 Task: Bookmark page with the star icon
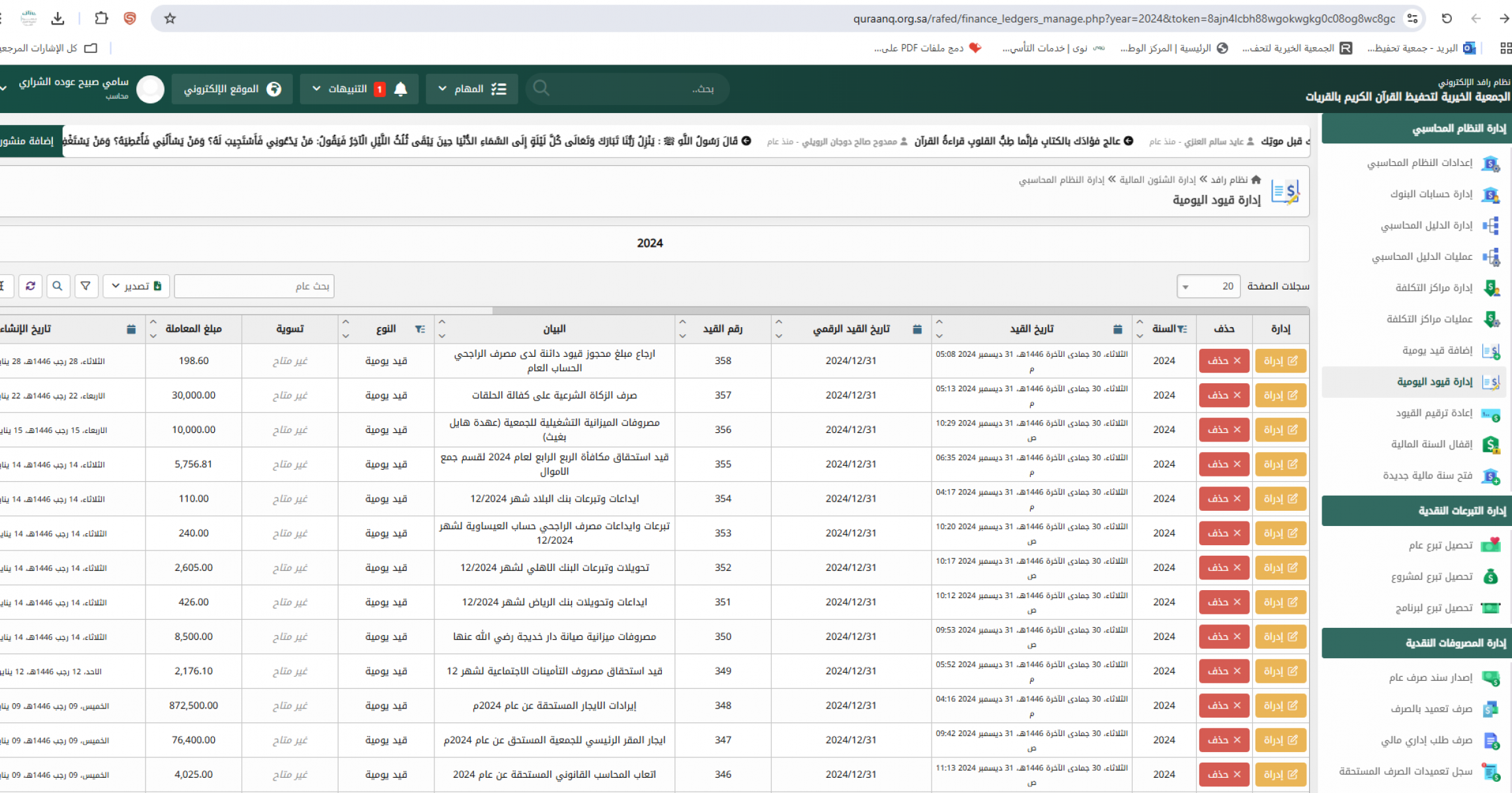point(170,19)
